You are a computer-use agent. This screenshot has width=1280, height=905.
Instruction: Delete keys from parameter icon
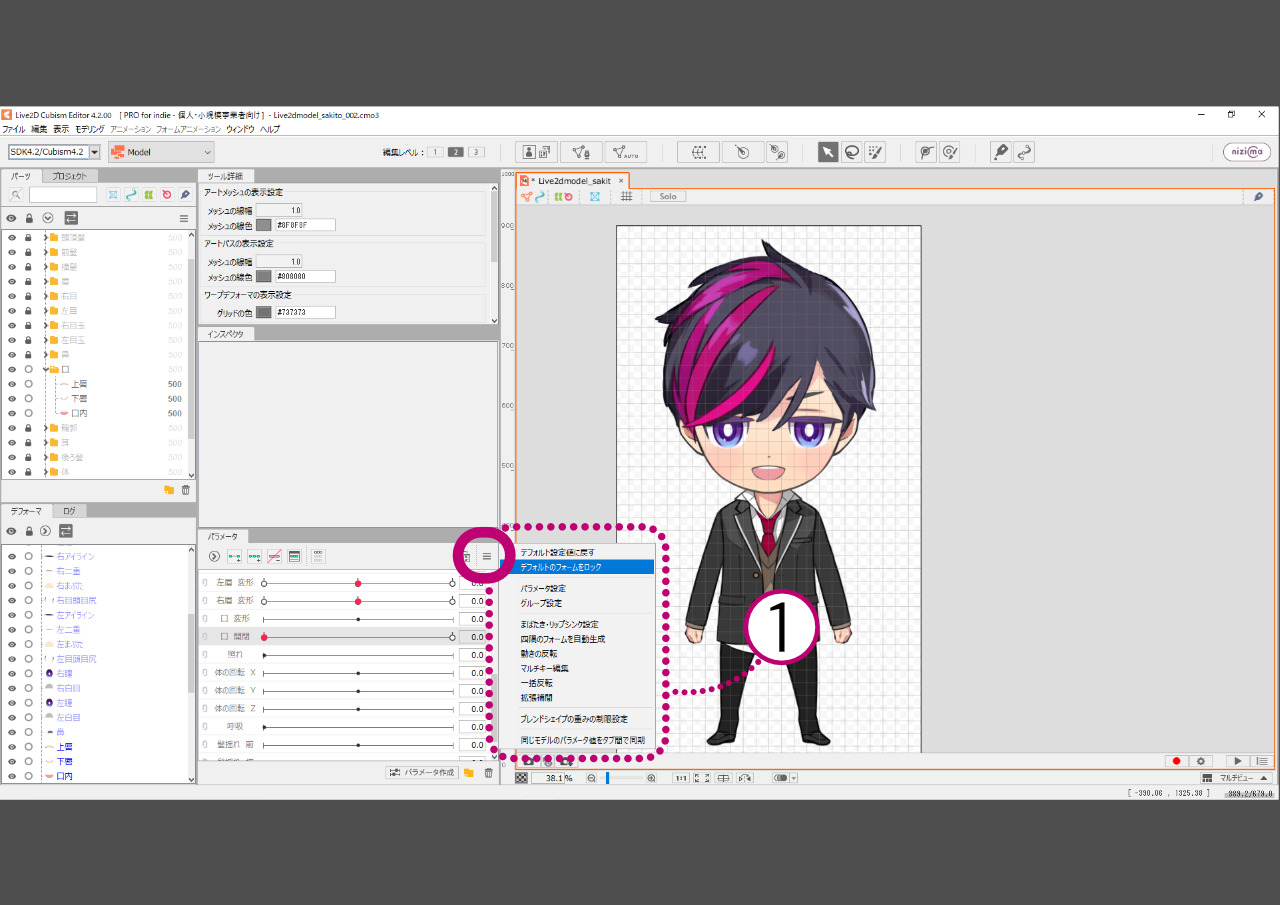[x=274, y=556]
